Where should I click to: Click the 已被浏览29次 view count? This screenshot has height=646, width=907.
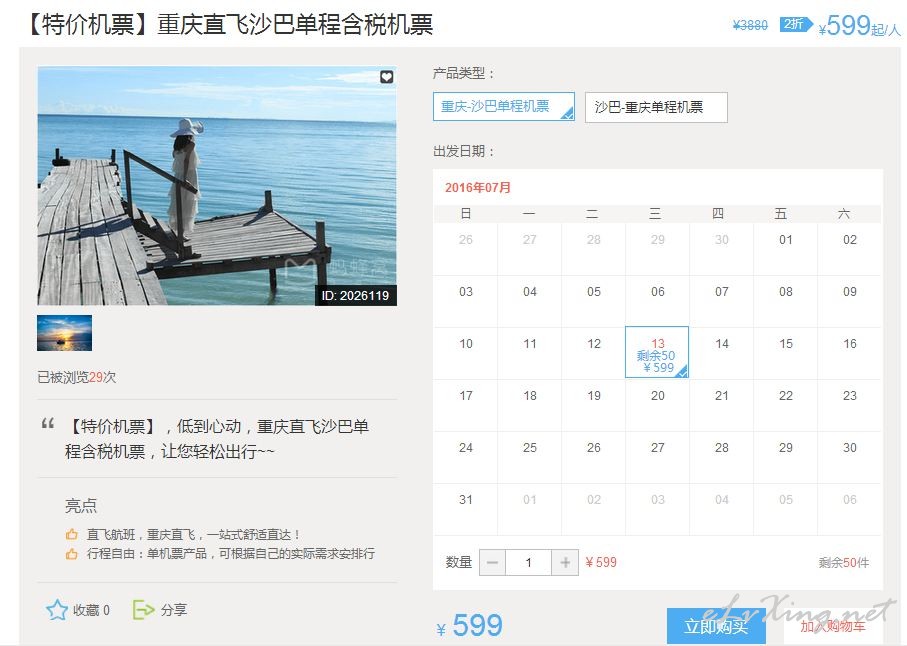point(76,378)
